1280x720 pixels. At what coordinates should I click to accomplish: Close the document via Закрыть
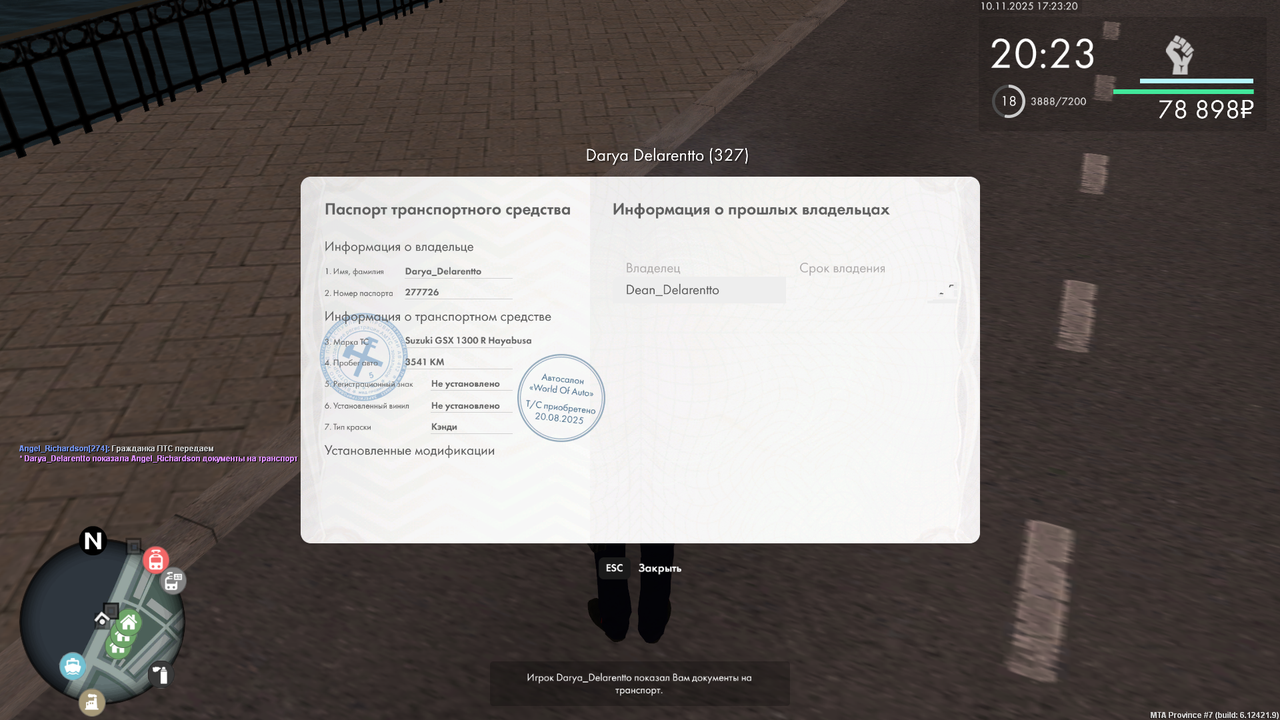(660, 568)
